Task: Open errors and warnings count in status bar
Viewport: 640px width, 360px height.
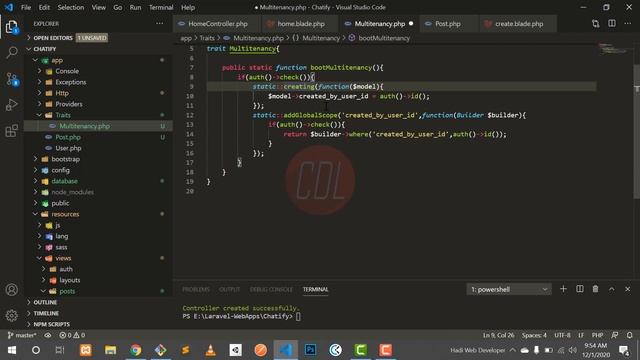Action: [72, 335]
